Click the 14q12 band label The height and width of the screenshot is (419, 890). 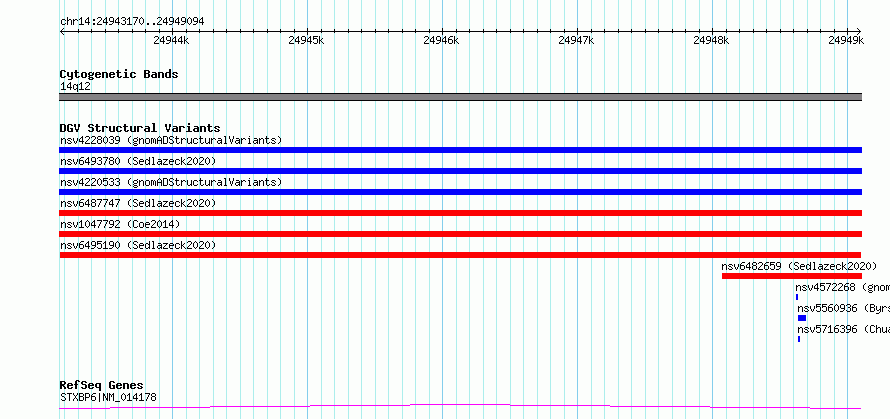point(75,86)
